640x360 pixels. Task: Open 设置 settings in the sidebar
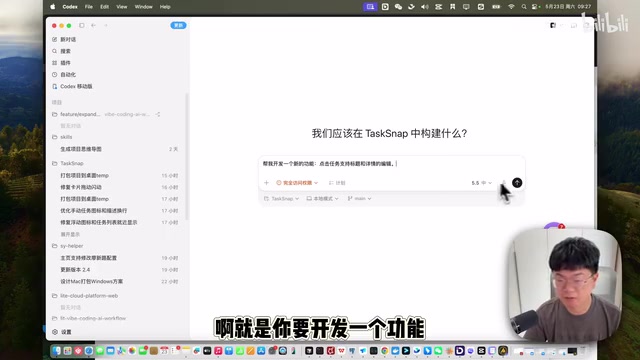[62, 332]
